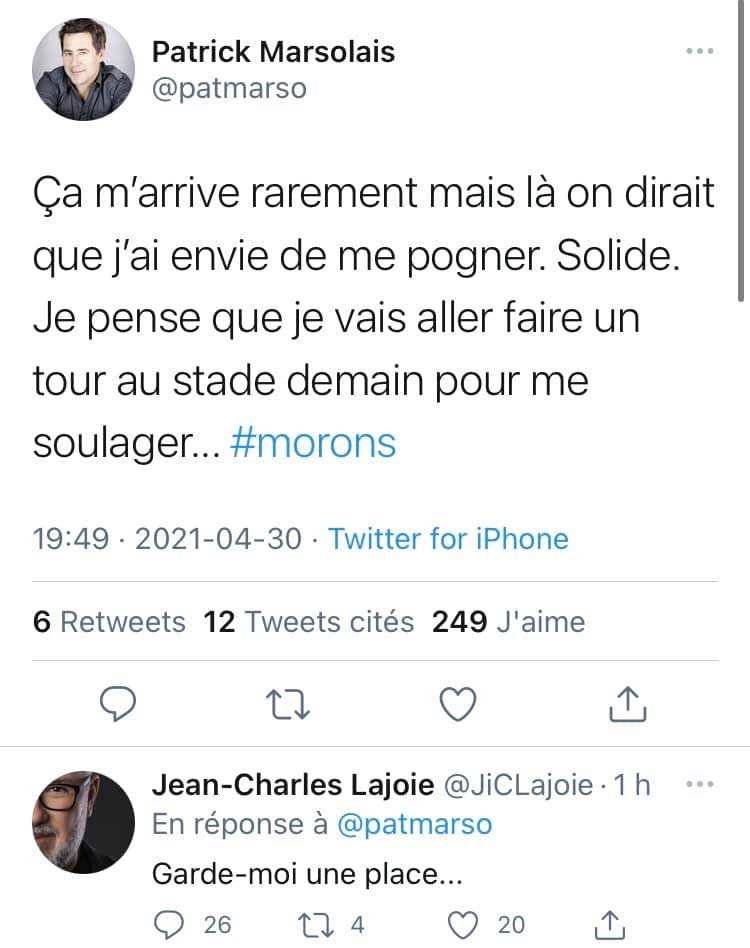
Task: Retweet Jean-Charles Lajoie's reply
Action: (315, 925)
